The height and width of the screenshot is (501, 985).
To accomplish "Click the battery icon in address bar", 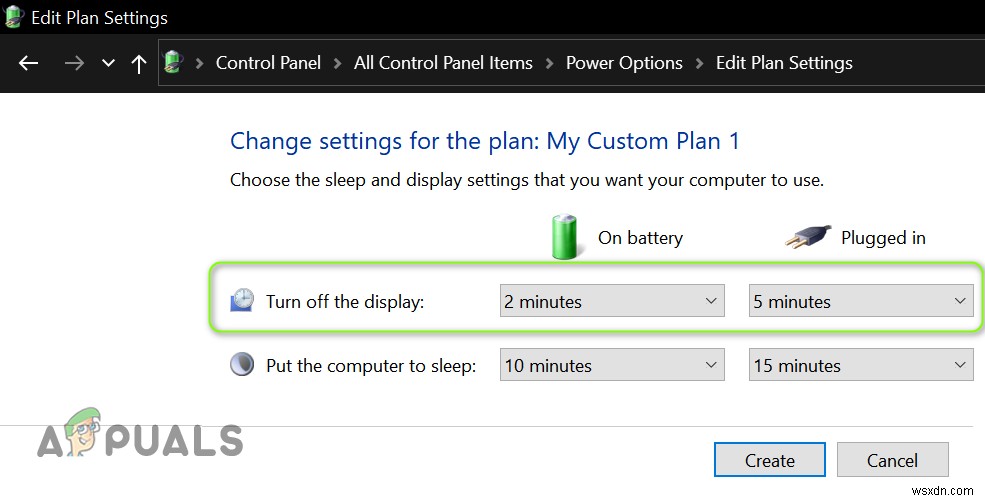I will (x=174, y=63).
